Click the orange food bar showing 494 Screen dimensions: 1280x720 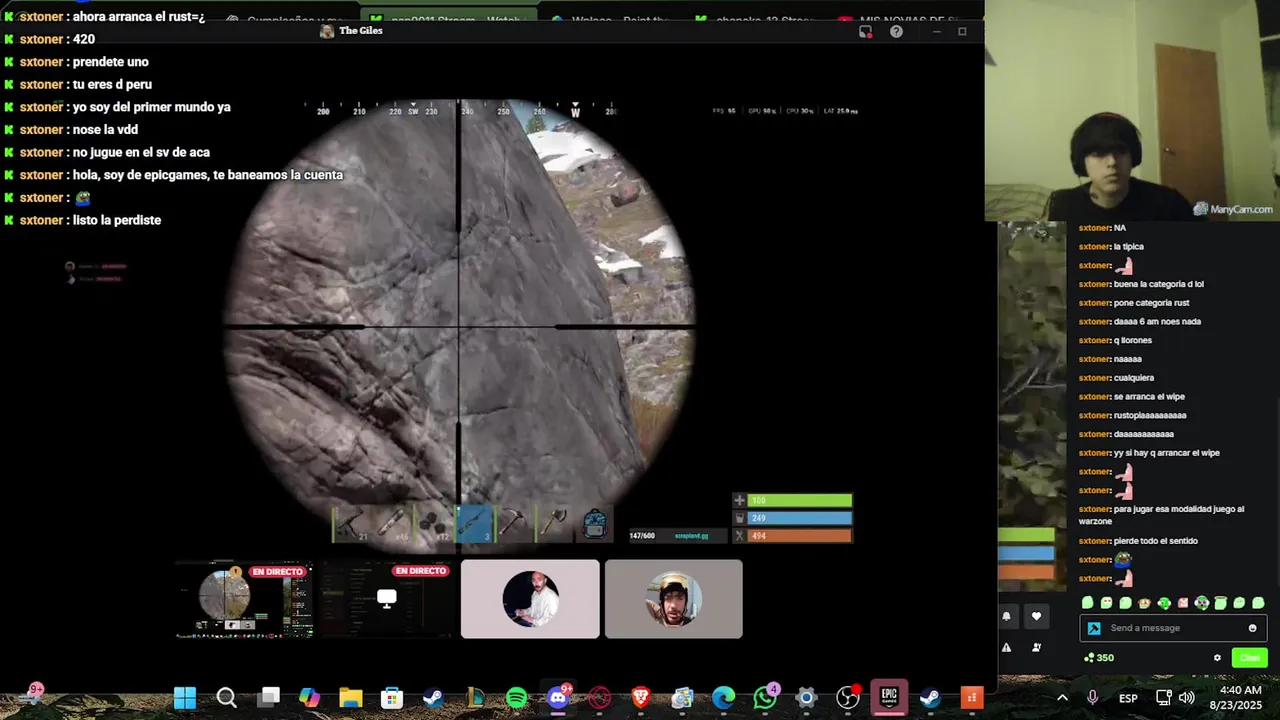pos(800,536)
